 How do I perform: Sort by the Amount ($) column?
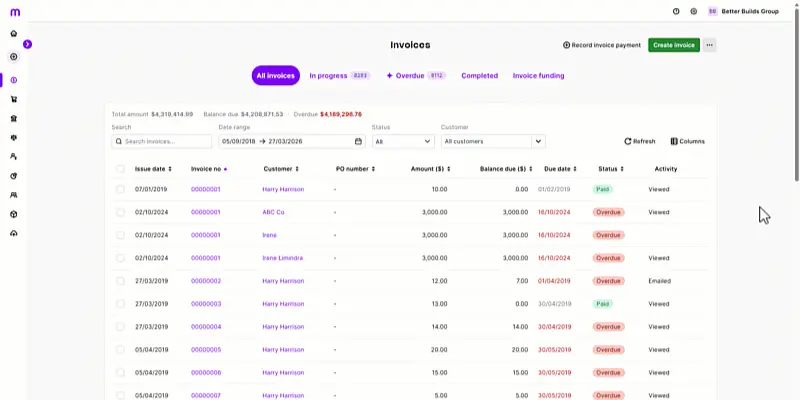click(431, 169)
